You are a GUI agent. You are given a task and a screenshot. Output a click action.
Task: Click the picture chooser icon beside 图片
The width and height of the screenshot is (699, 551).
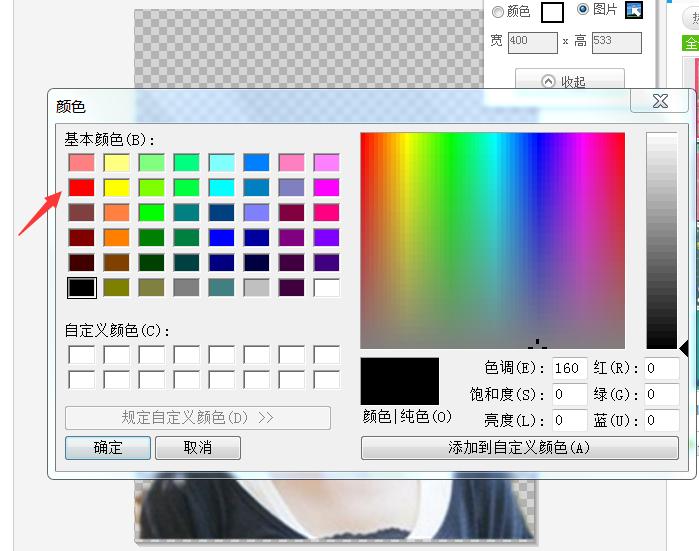[634, 10]
